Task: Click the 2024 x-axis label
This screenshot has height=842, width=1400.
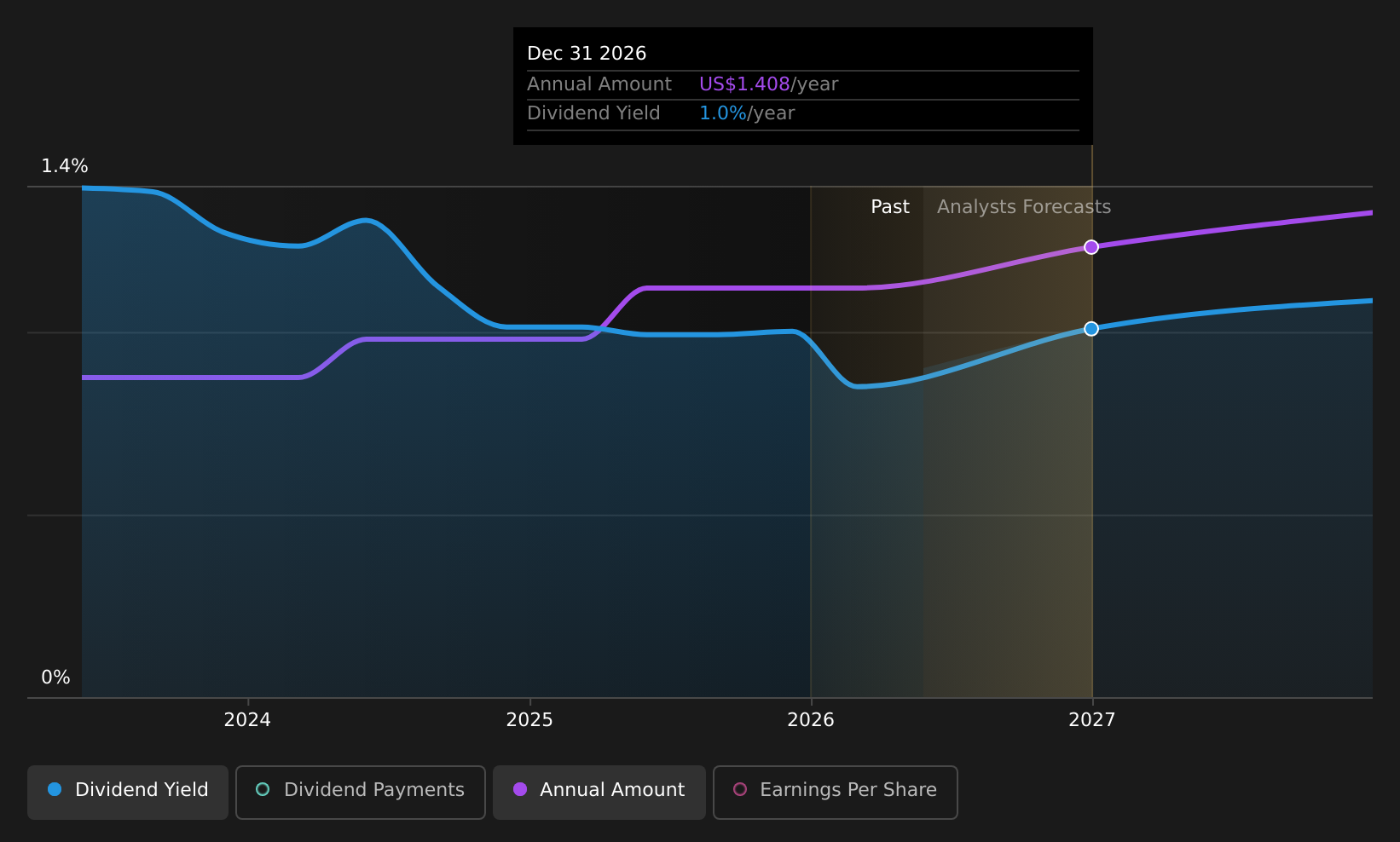Action: 247,720
